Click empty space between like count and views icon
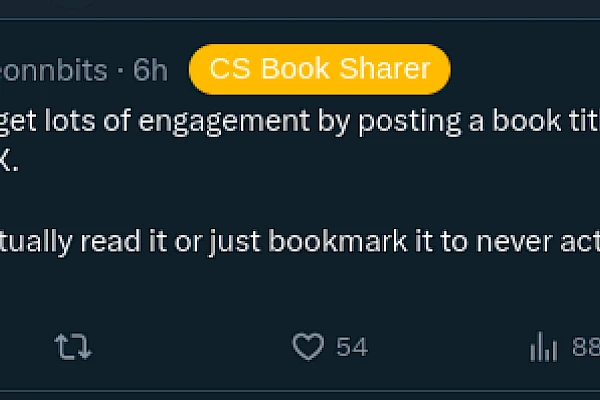This screenshot has width=600, height=400. coord(450,347)
